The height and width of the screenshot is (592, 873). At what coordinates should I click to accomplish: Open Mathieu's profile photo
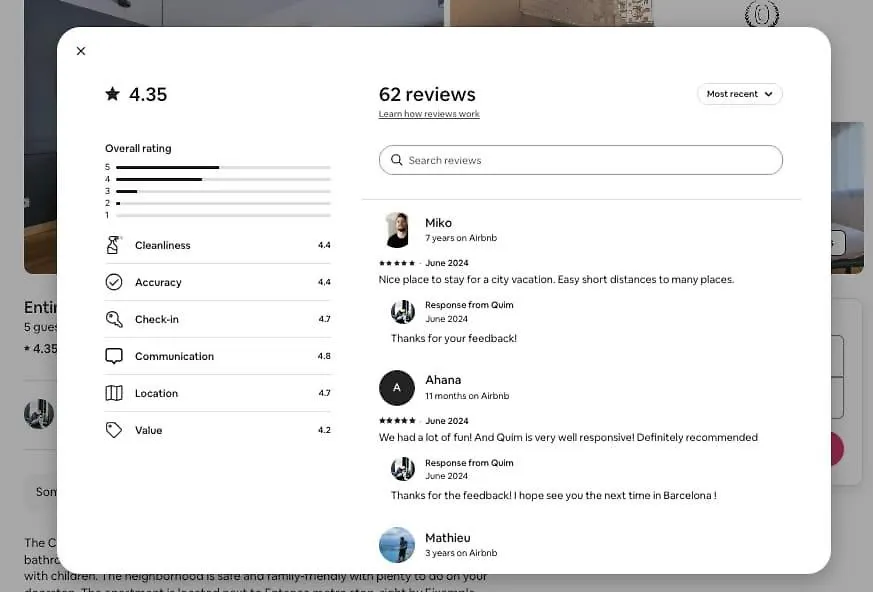397,545
